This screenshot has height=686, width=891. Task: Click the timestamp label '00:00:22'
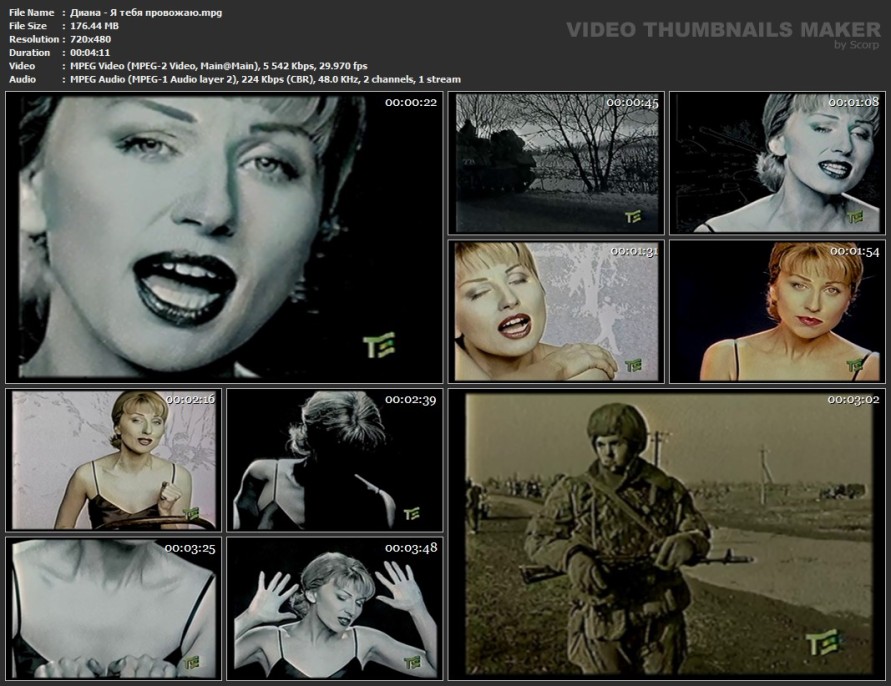(411, 102)
